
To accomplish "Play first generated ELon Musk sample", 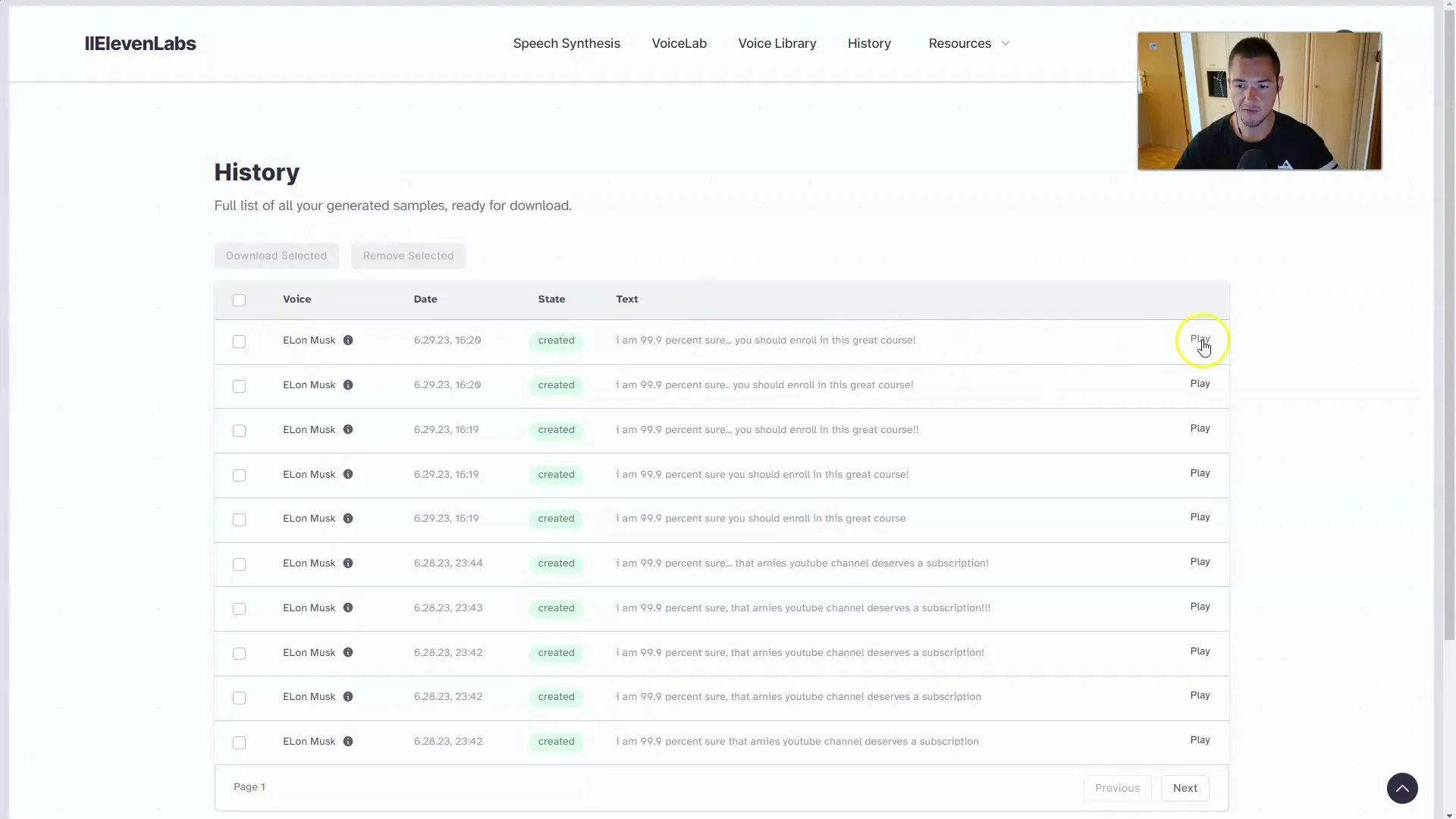I will point(1200,339).
